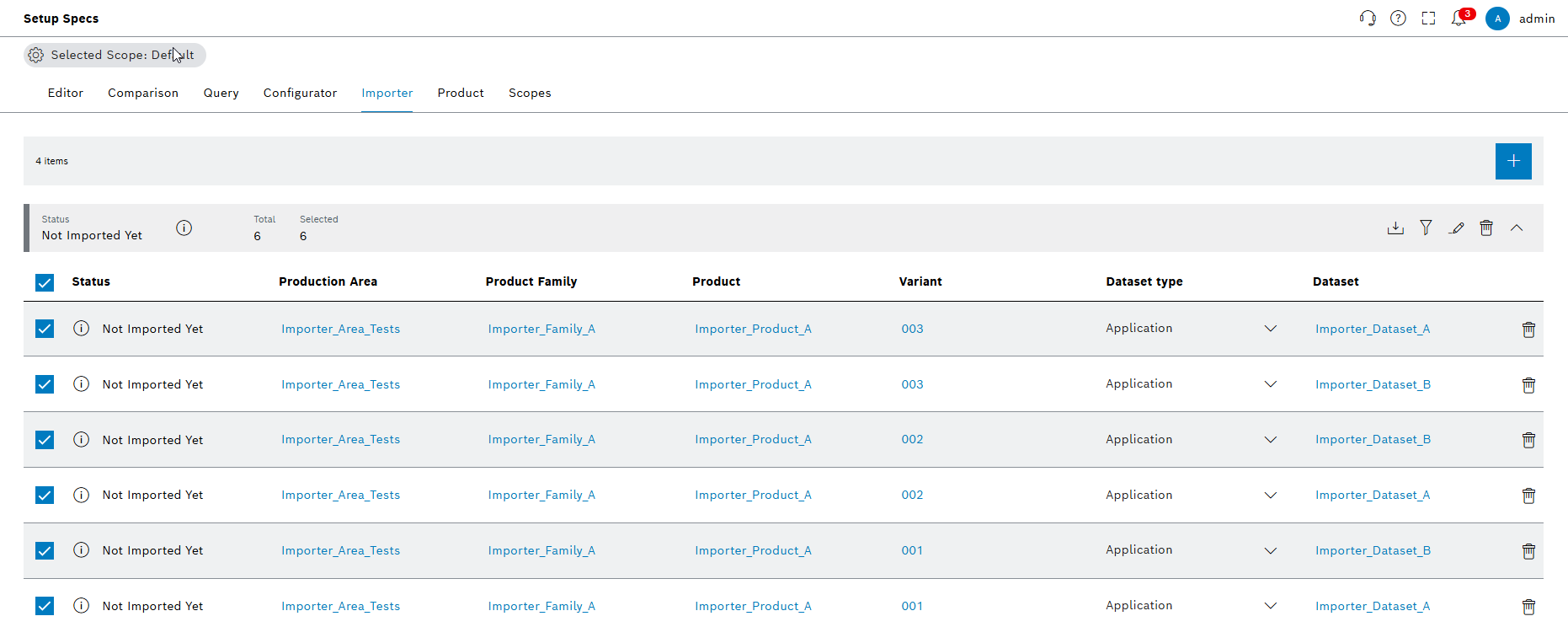Select the Importer tab
The height and width of the screenshot is (643, 1568).
(x=387, y=93)
